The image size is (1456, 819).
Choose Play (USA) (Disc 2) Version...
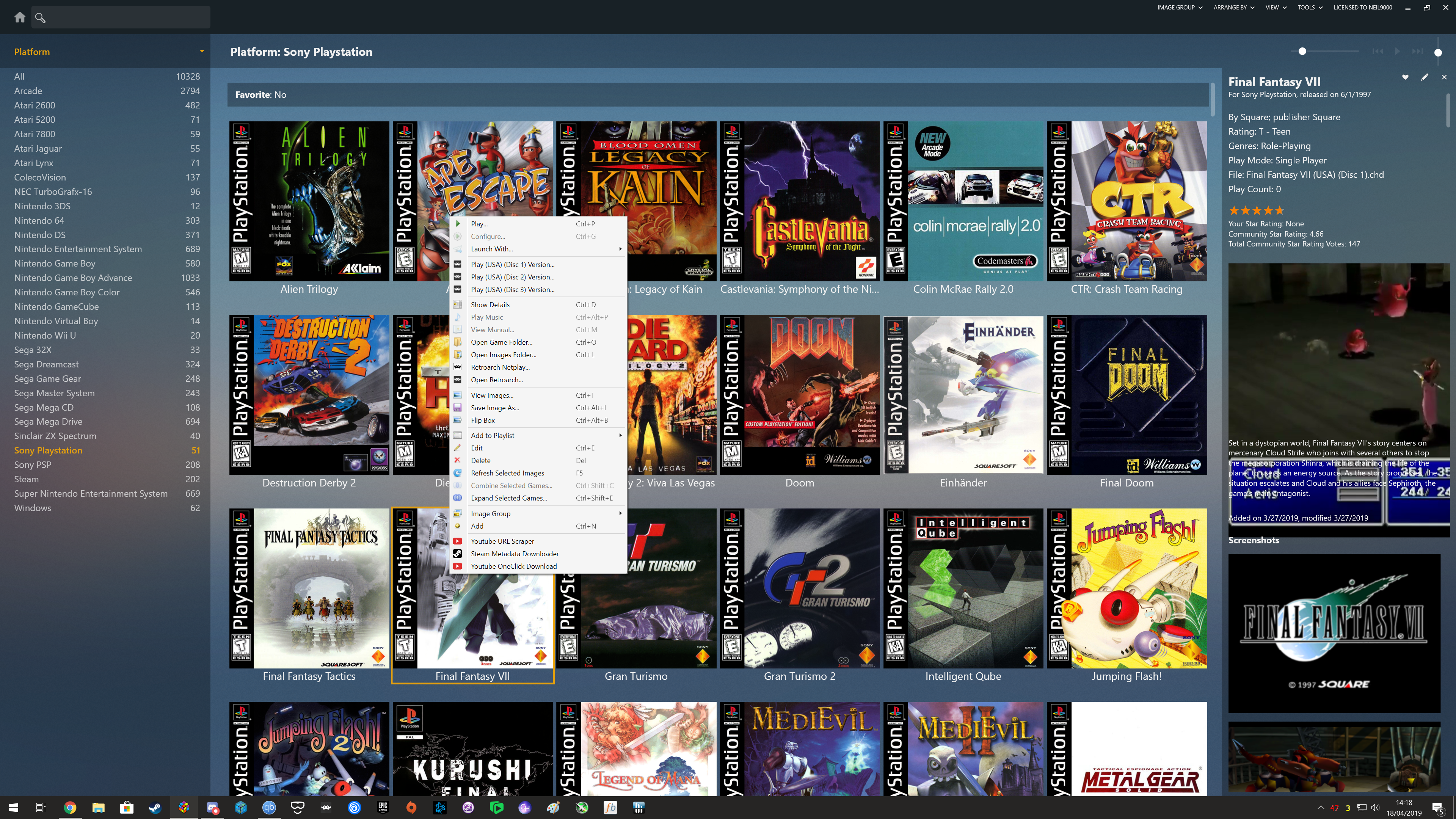click(538, 277)
